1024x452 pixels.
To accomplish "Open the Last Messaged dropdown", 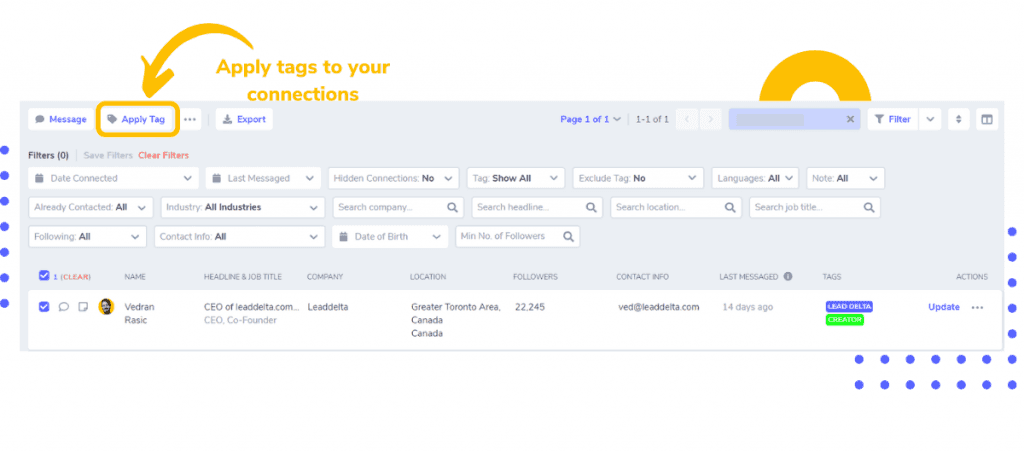I will tap(263, 178).
